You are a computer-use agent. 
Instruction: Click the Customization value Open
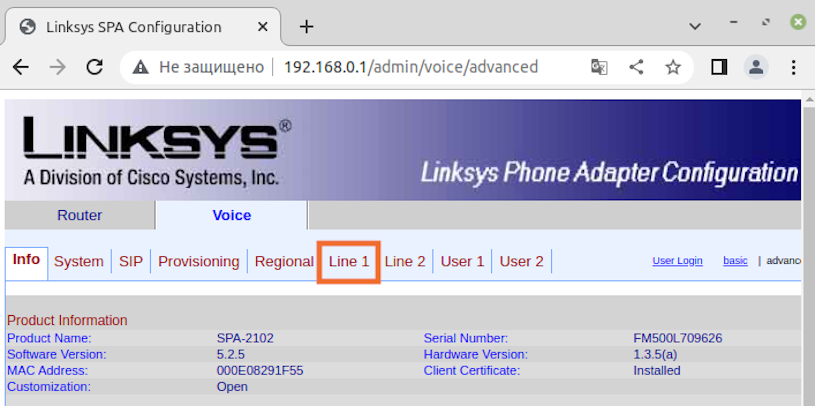click(x=232, y=387)
